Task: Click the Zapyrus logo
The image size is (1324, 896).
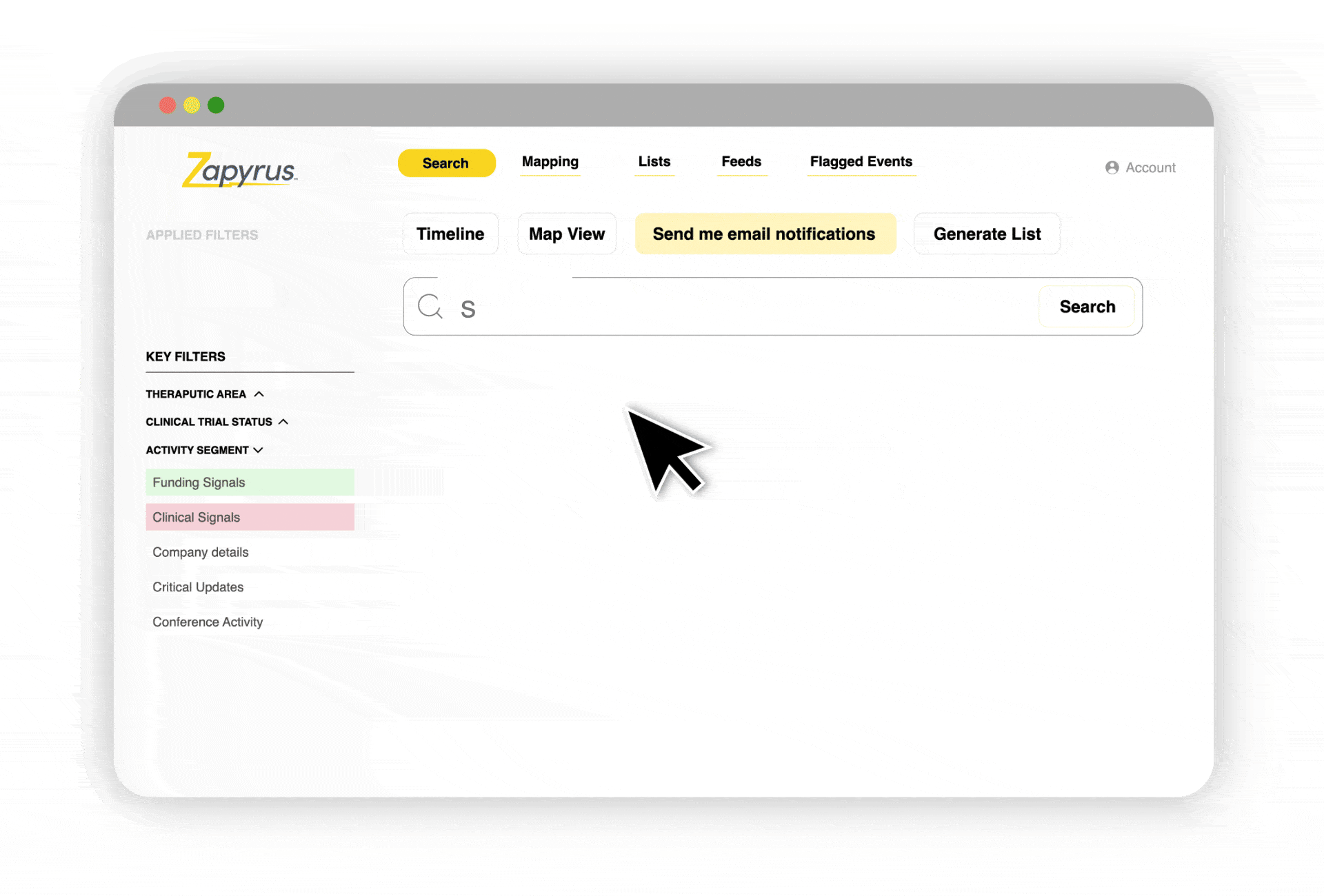Action: tap(239, 170)
